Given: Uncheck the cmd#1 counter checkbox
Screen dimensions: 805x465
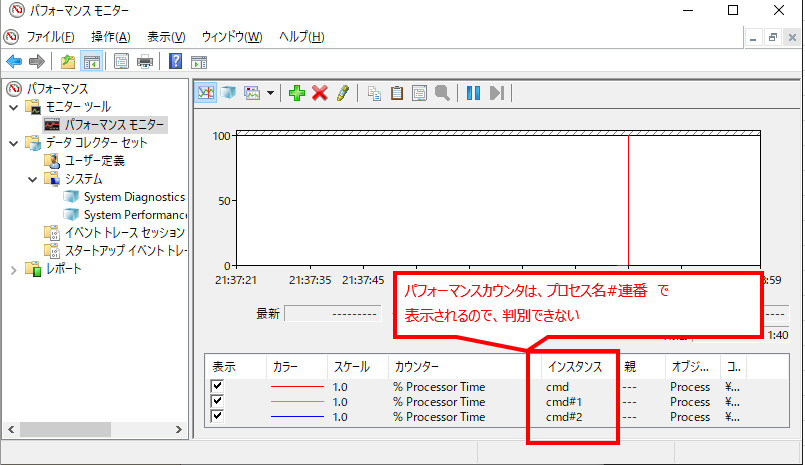Looking at the screenshot, I should point(217,401).
